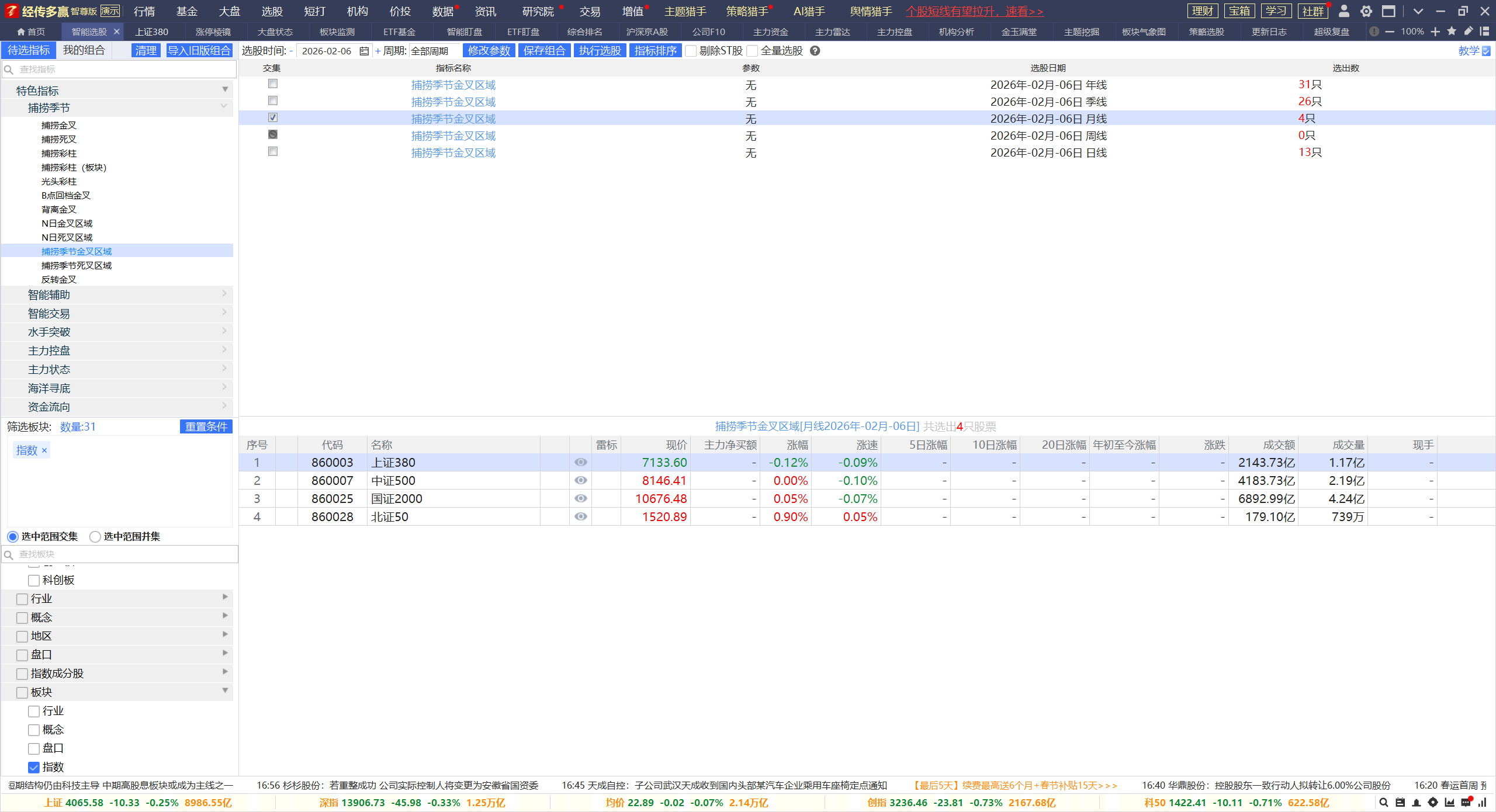Click the zoom in plus icon

tap(1435, 32)
